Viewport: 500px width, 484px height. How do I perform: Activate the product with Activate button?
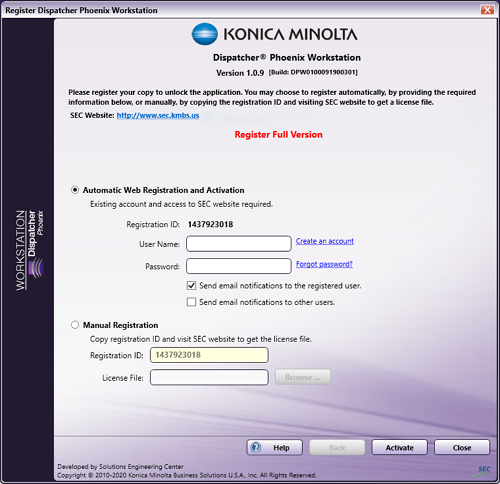399,447
